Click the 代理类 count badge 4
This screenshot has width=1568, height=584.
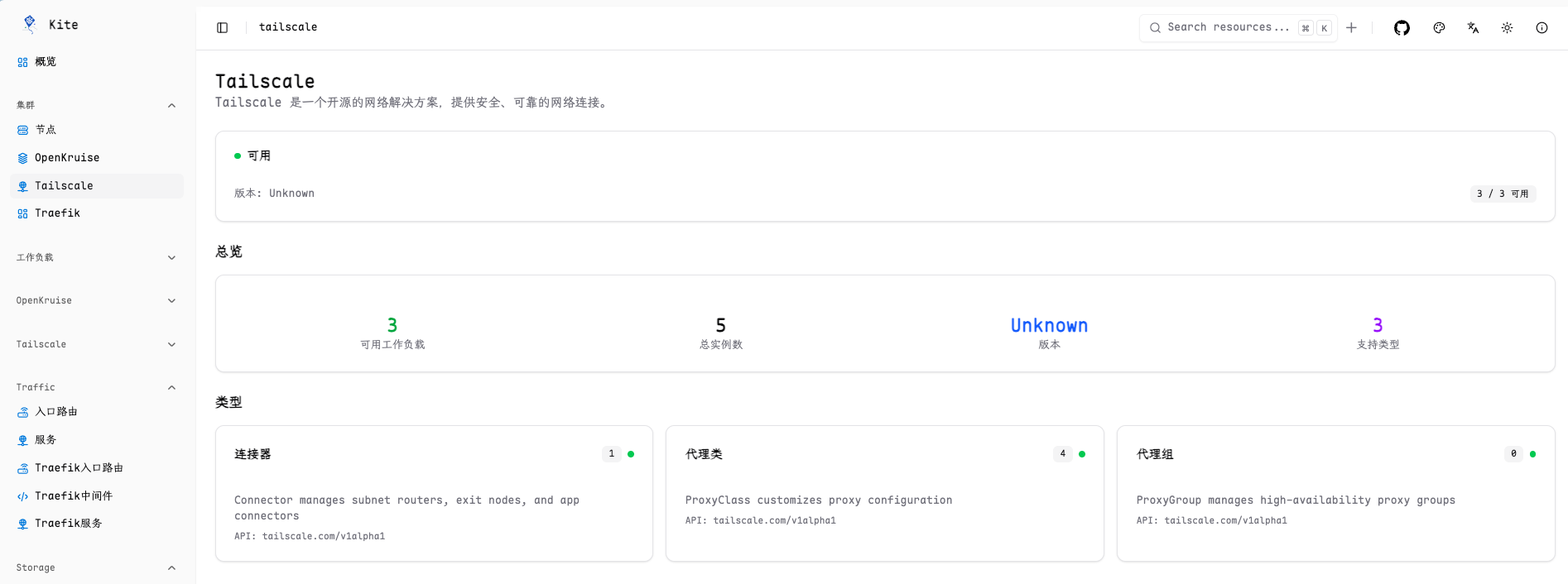1062,454
